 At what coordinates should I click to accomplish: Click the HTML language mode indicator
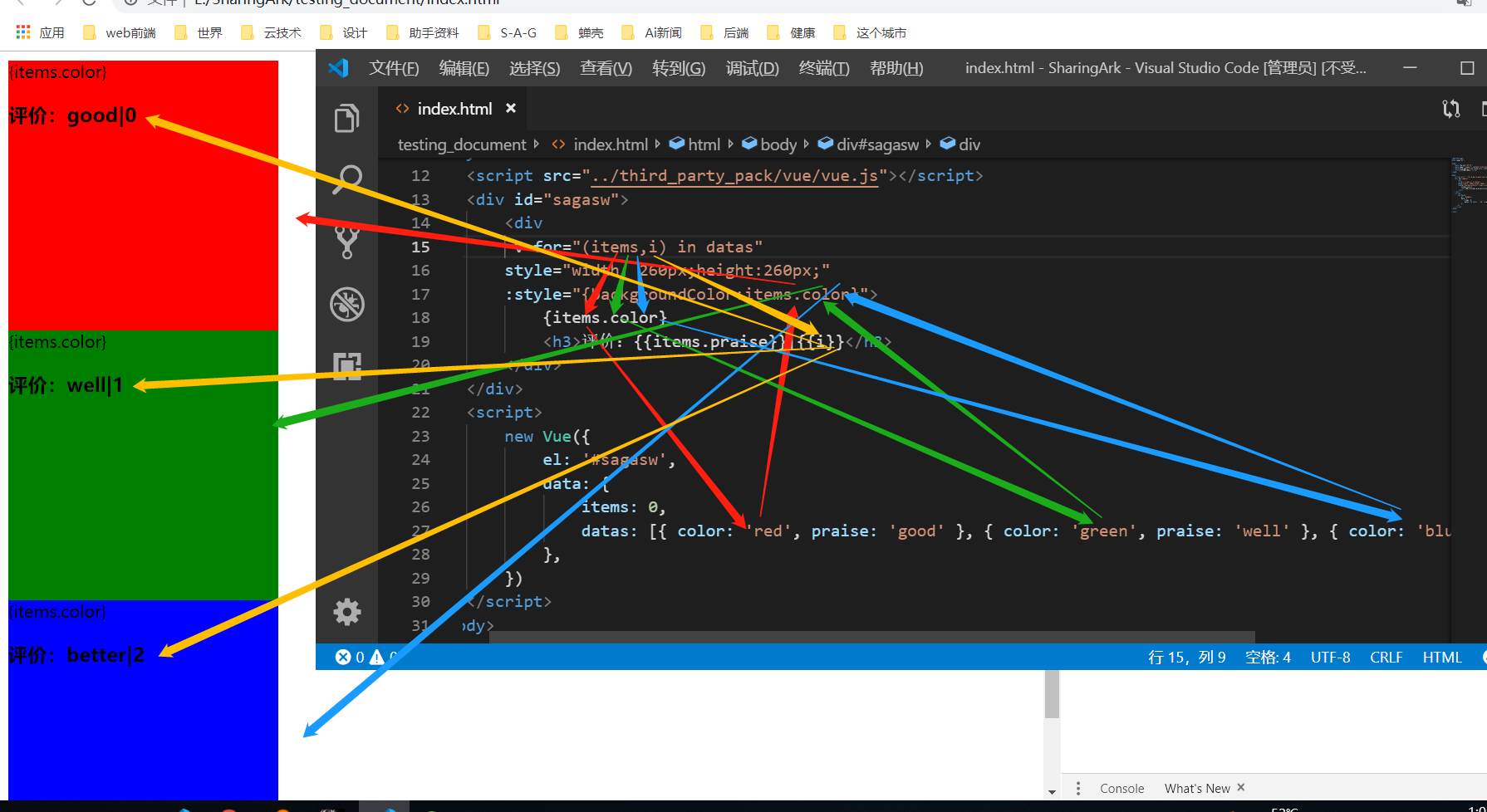(1441, 657)
